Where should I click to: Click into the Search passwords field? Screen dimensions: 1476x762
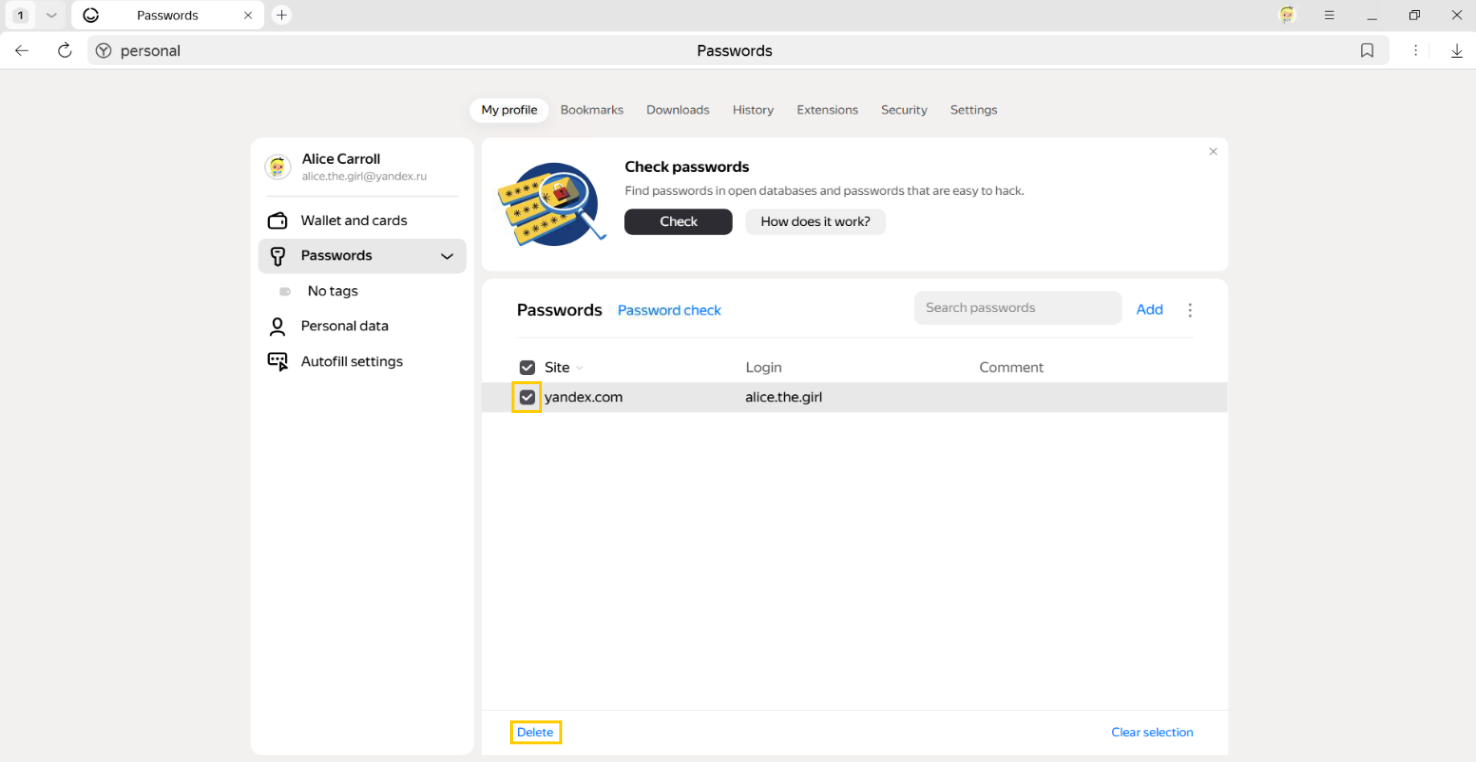click(1017, 308)
